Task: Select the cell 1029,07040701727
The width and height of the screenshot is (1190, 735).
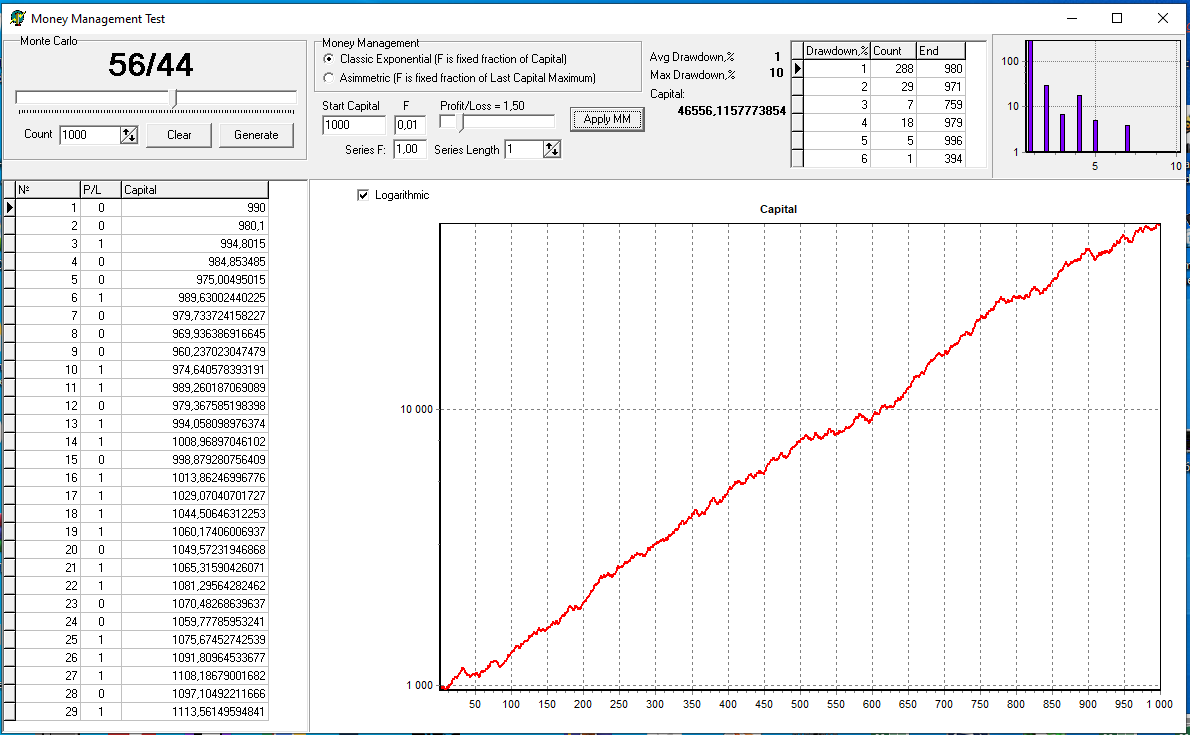Action: point(194,496)
